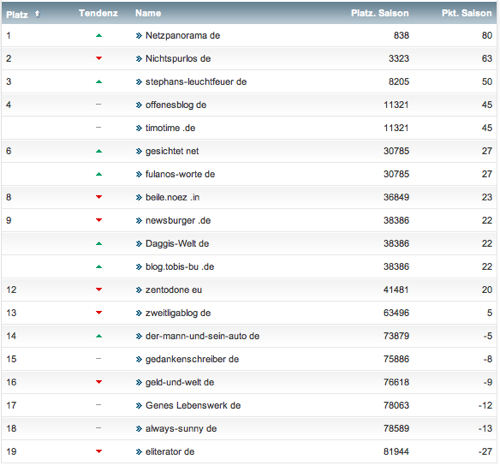
Task: Click neutral dash icon in always-sunny row
Action: 98,428
